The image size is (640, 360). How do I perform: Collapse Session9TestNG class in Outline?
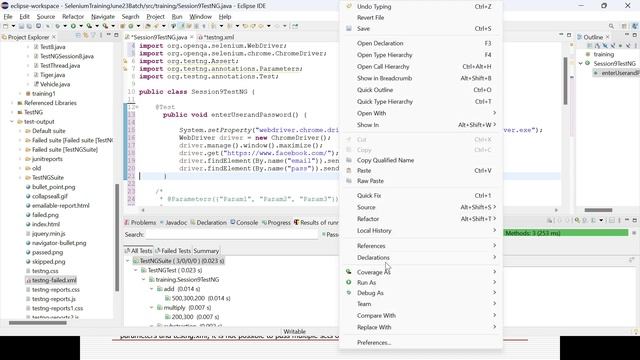click(x=580, y=64)
